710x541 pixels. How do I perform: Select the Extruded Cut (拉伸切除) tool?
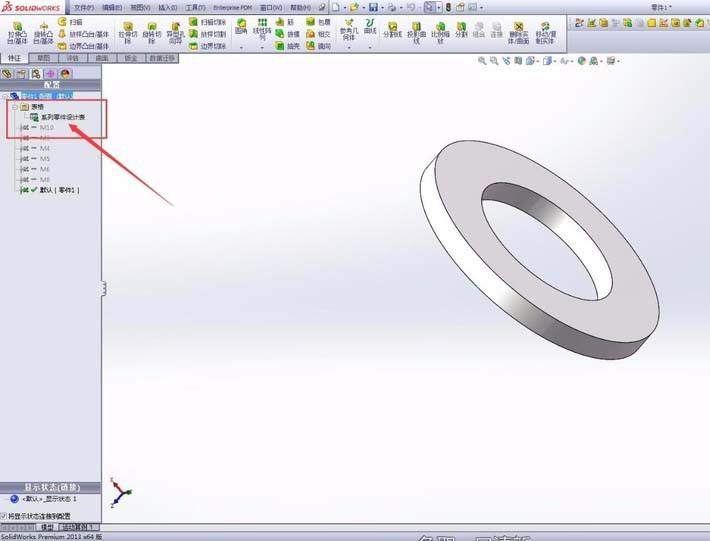click(128, 33)
